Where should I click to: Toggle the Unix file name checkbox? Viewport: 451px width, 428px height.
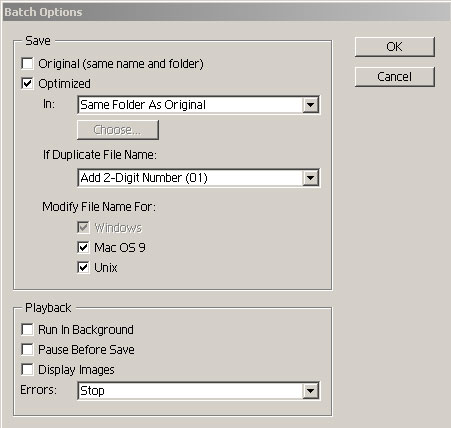tap(83, 267)
